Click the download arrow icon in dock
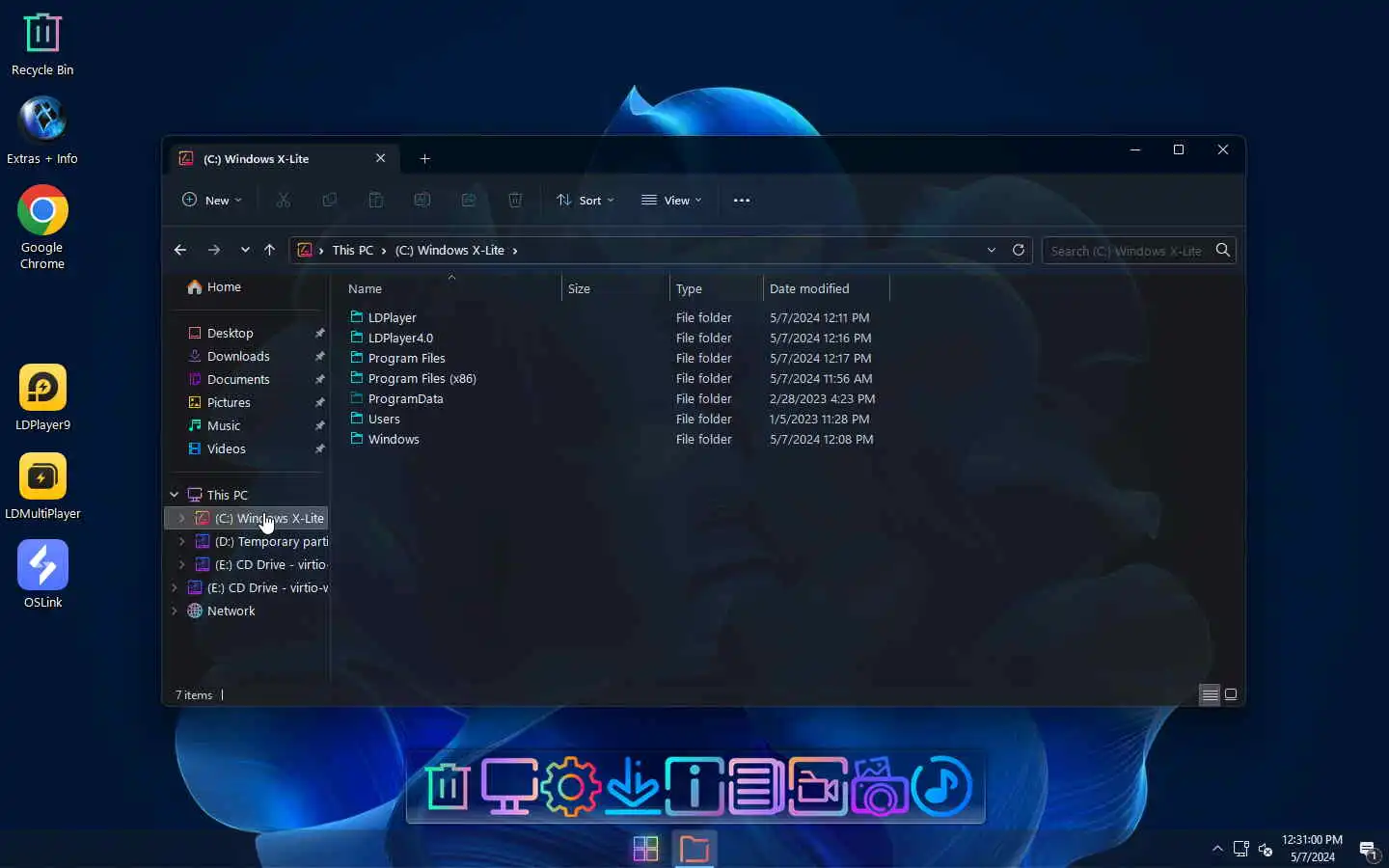Screen dimensions: 1389x868 click(633, 787)
